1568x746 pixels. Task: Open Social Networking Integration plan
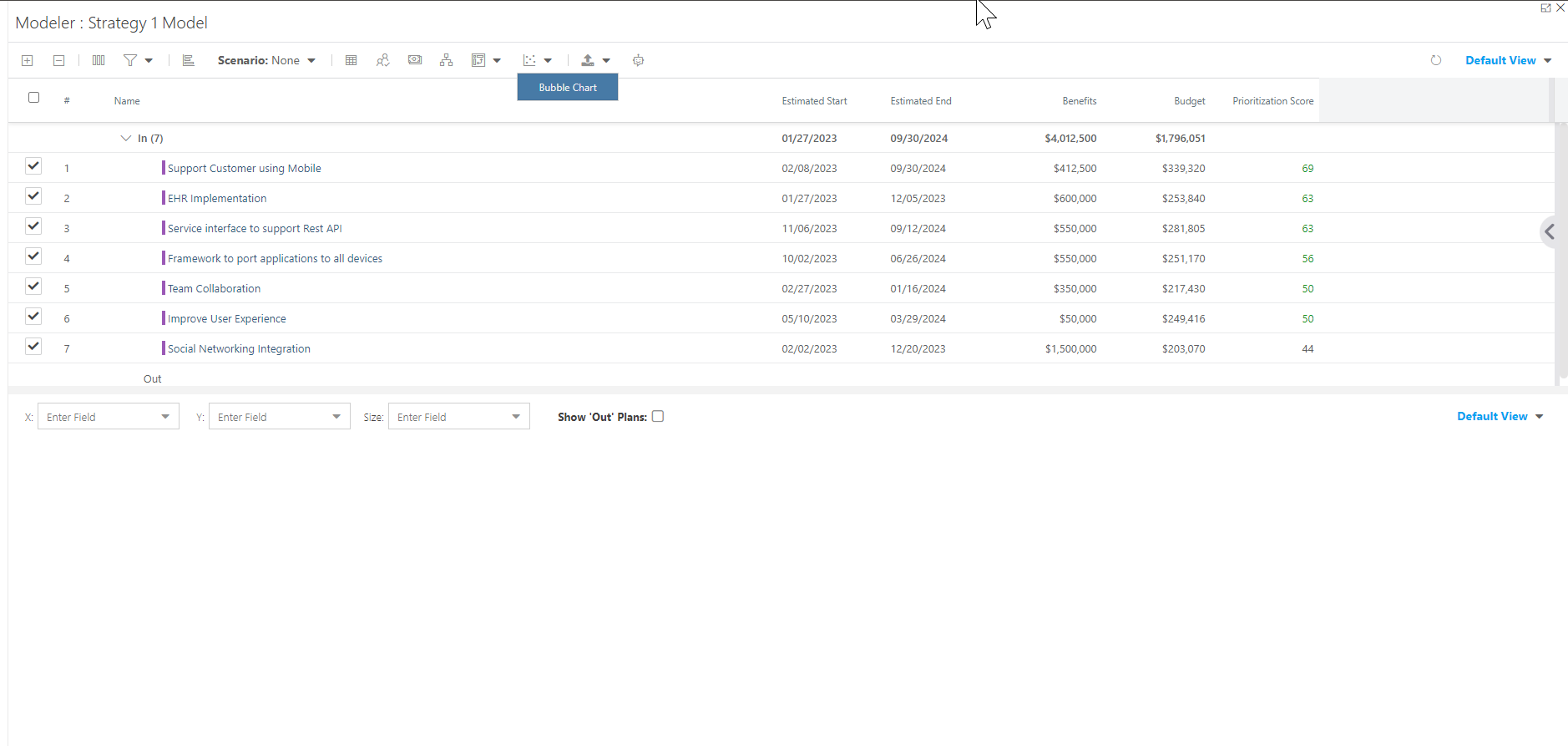pos(239,348)
